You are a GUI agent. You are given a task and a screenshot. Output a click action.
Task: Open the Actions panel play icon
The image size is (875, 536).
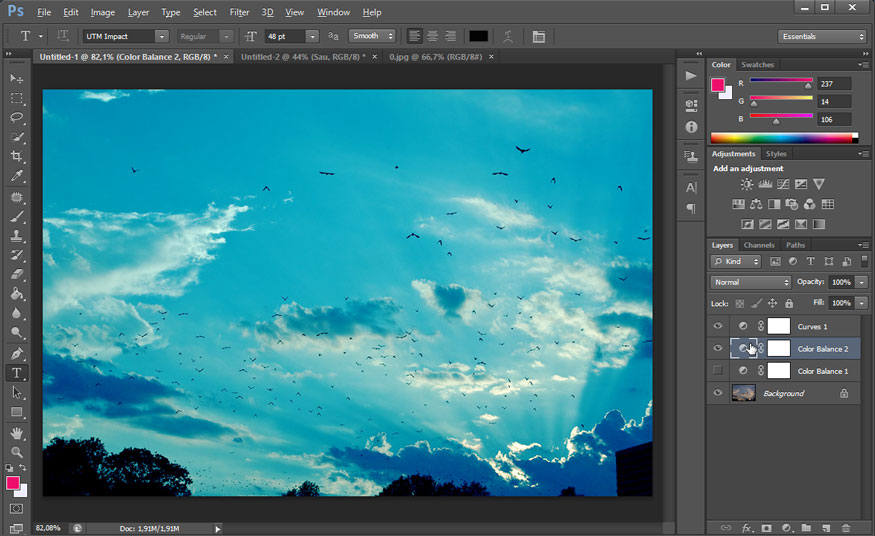691,76
